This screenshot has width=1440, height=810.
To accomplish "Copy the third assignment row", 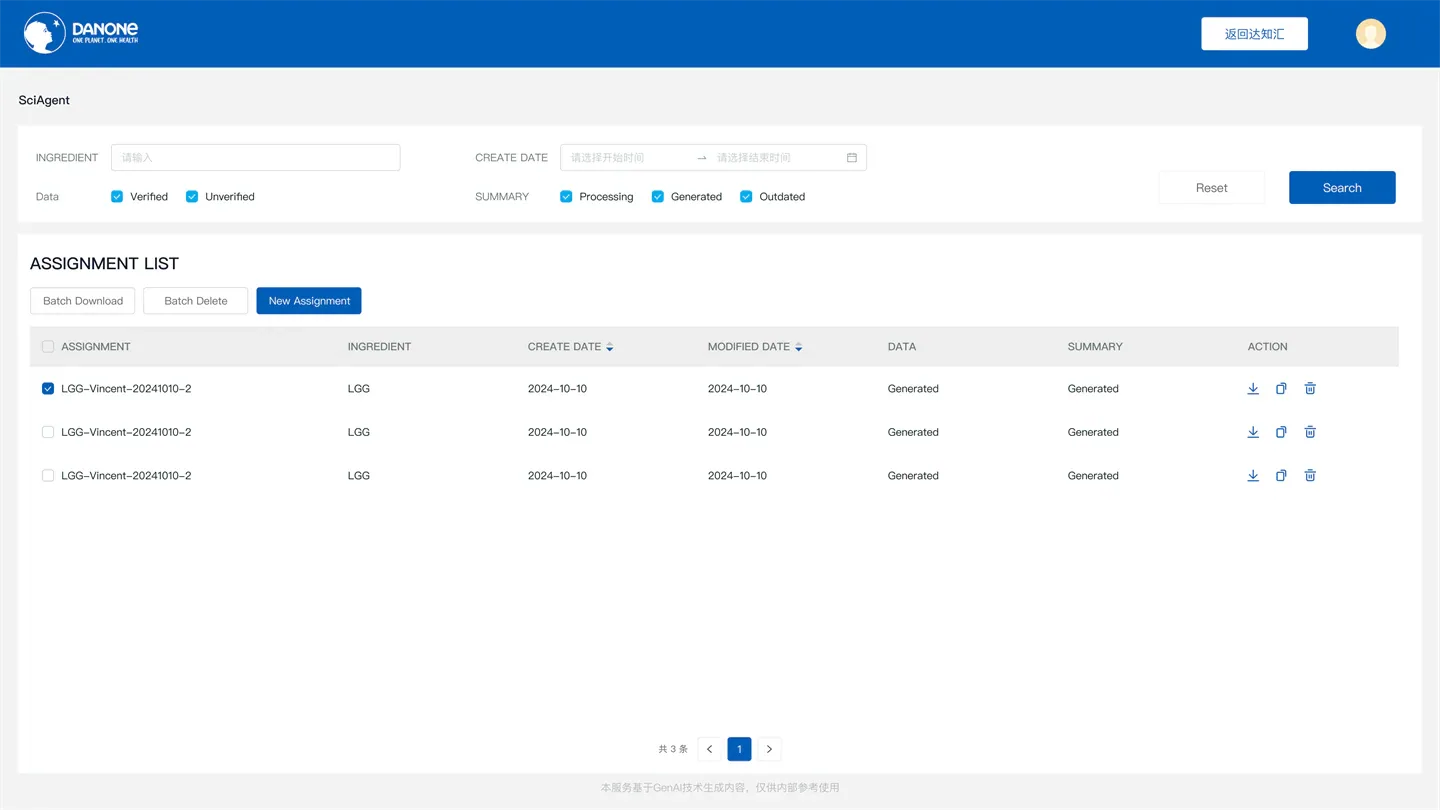I will [x=1281, y=476].
